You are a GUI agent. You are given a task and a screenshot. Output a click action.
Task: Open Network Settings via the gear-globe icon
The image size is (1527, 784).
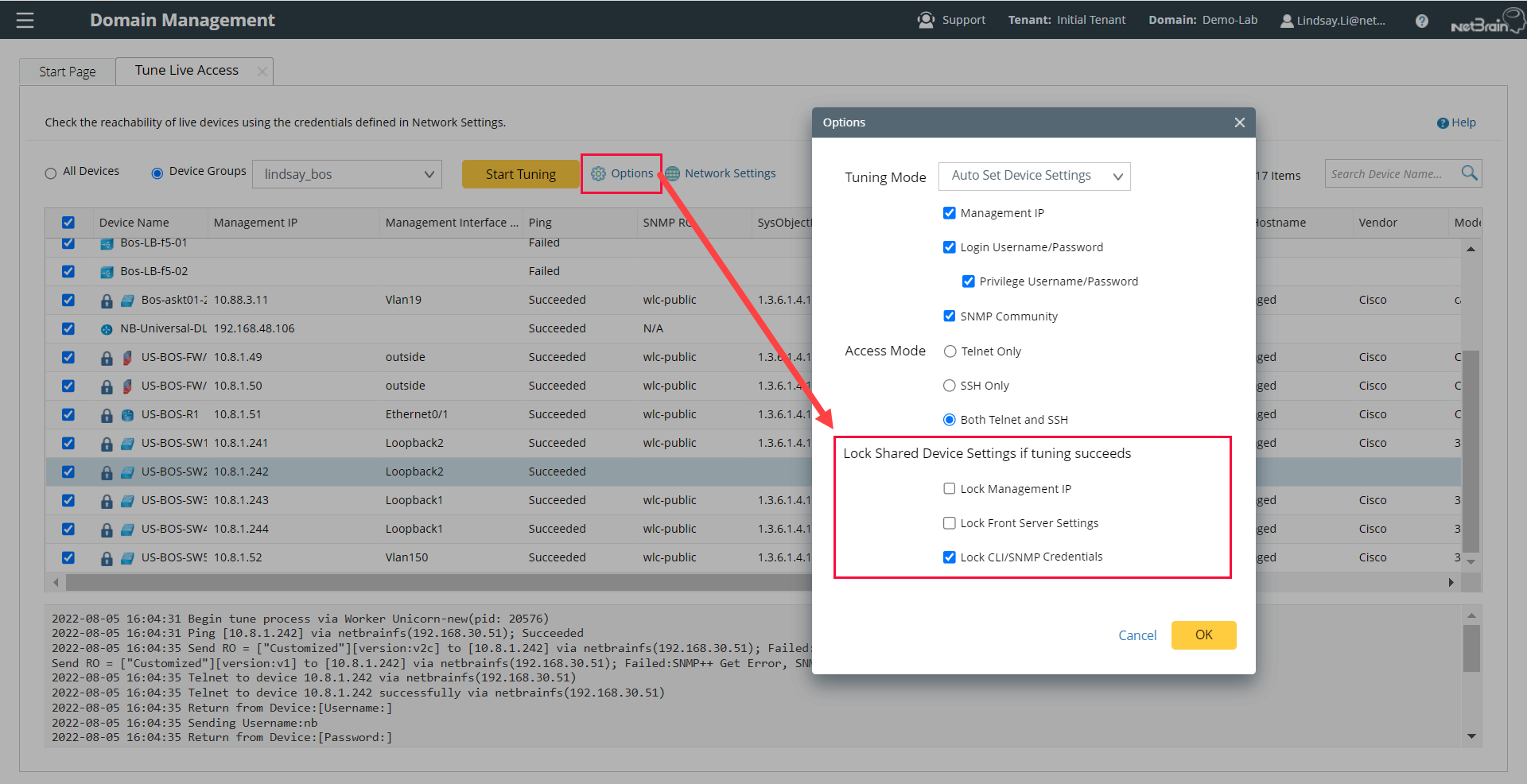coord(672,173)
